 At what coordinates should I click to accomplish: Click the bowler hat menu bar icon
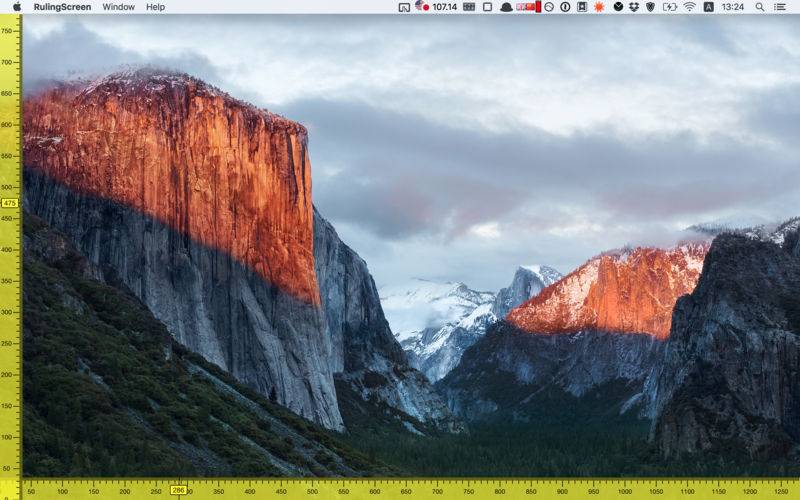click(506, 7)
